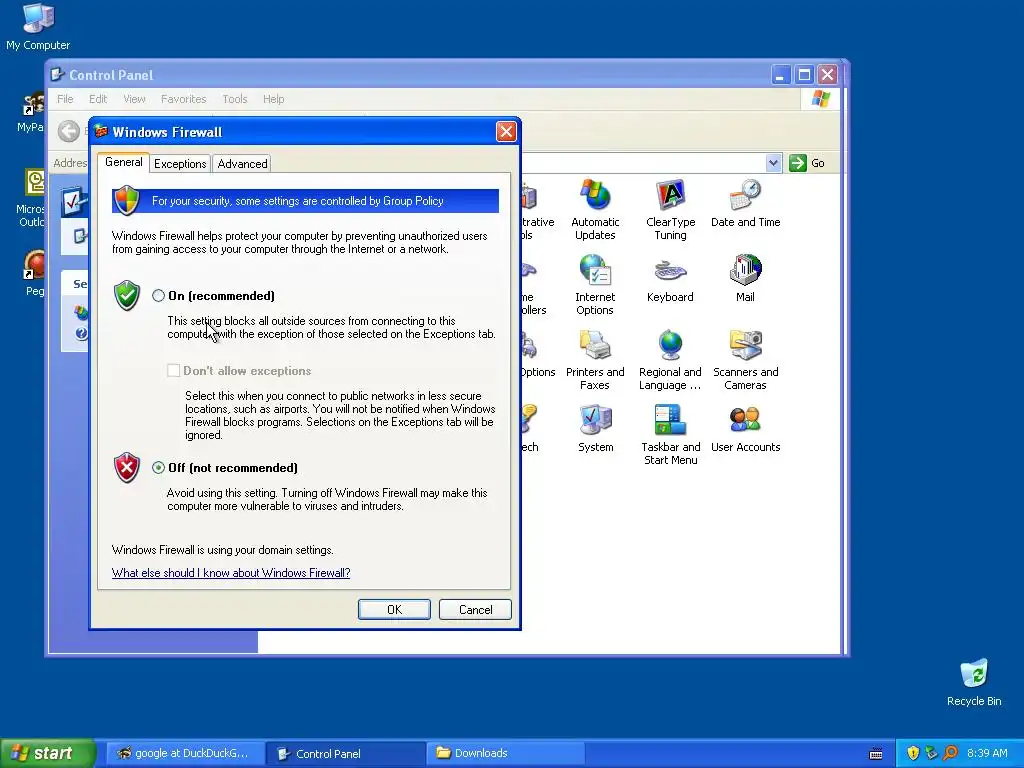Click OK in Windows Firewall dialog
The width and height of the screenshot is (1024, 768).
coord(394,609)
